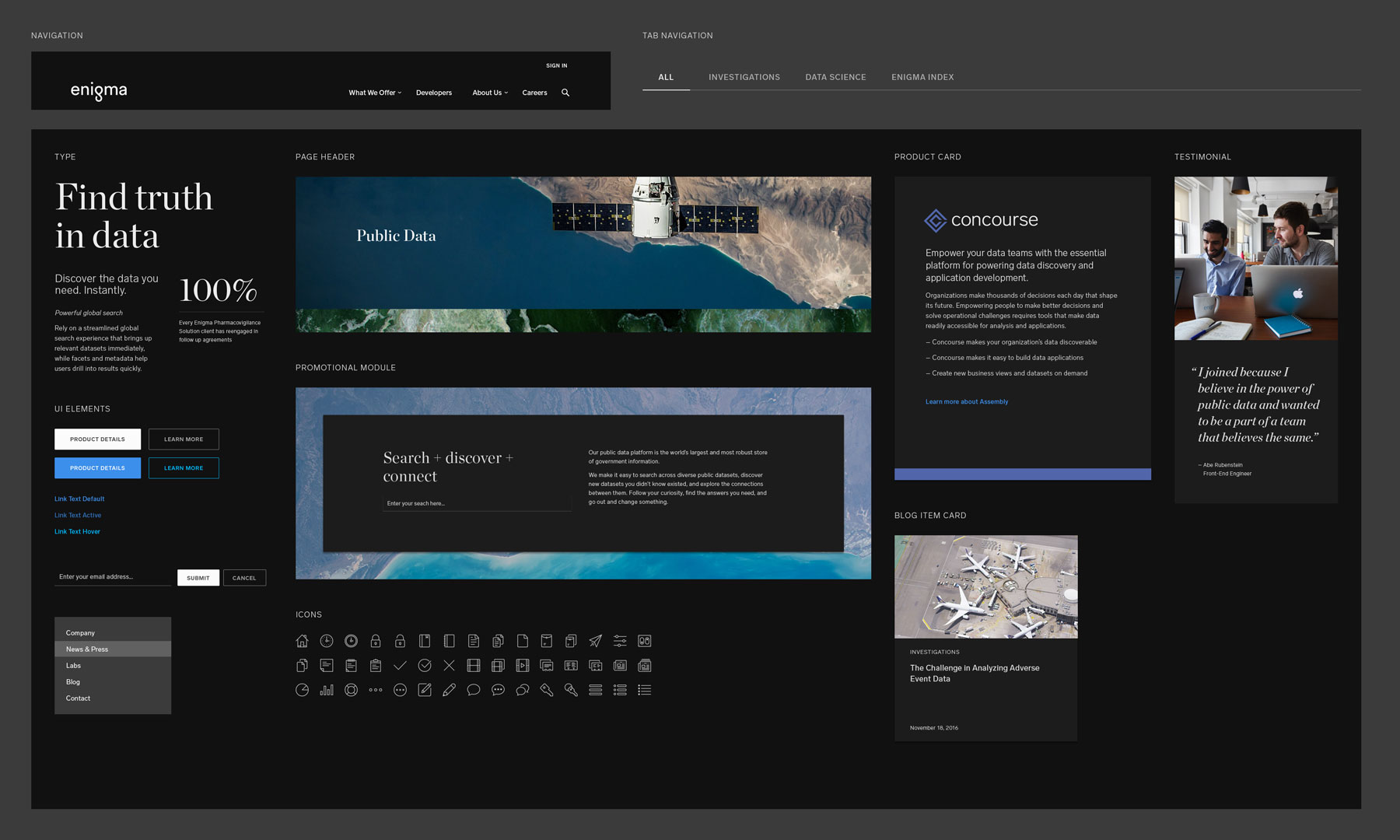Select the home icon
The image size is (1400, 840).
click(302, 641)
